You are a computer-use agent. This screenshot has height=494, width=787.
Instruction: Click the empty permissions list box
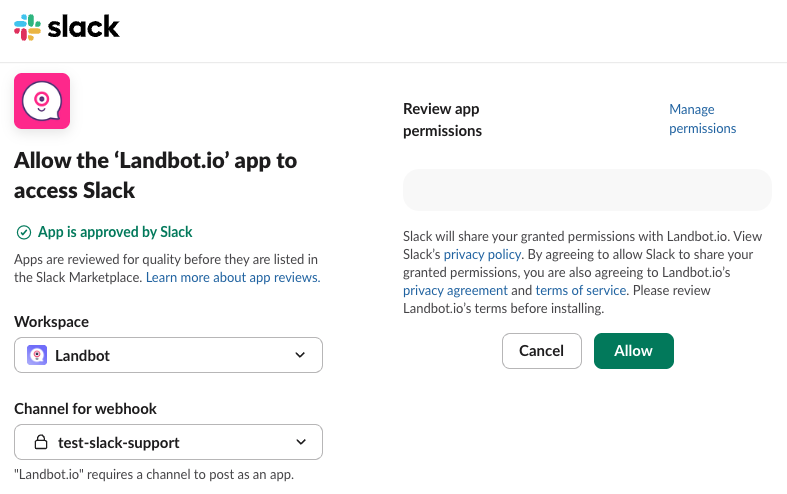tap(587, 190)
